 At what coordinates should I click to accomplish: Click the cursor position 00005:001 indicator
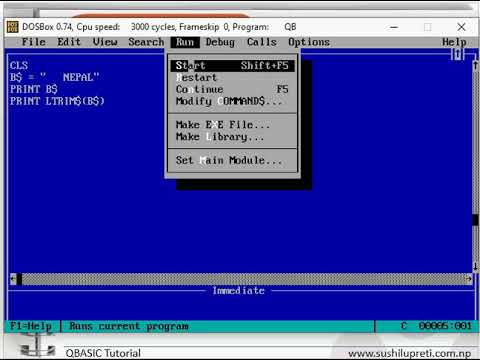(445, 326)
